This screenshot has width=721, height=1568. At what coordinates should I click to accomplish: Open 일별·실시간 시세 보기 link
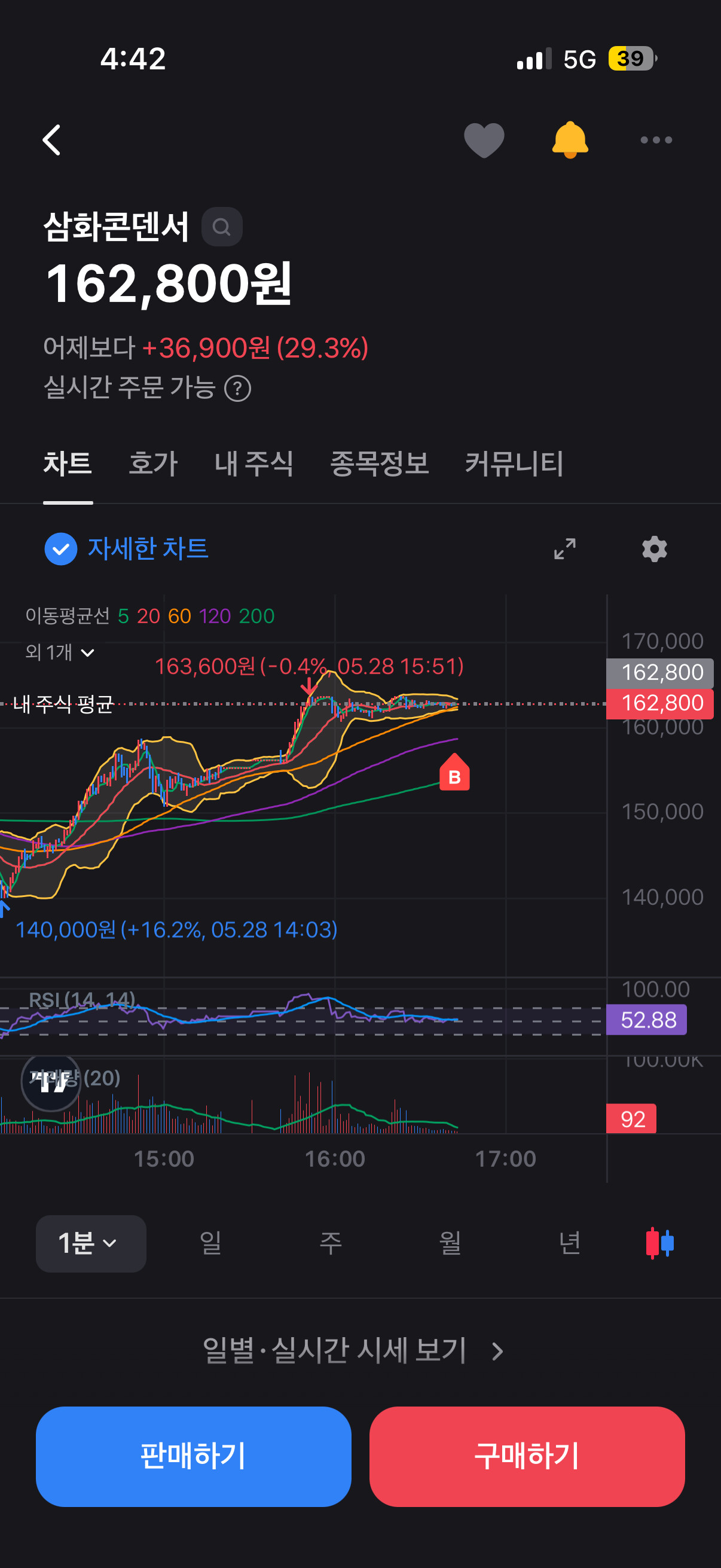353,1351
